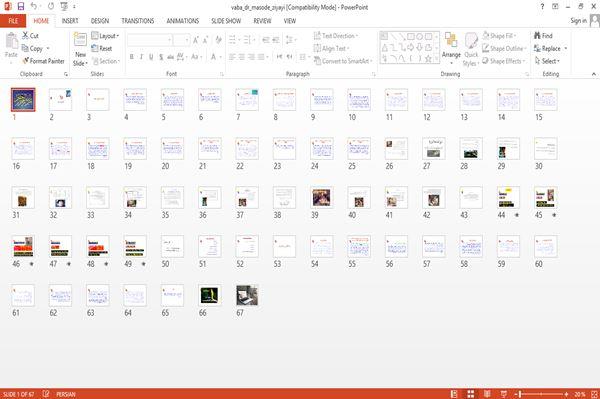Open the REVIEW tab
Screen dimensions: 600x399
click(x=262, y=21)
